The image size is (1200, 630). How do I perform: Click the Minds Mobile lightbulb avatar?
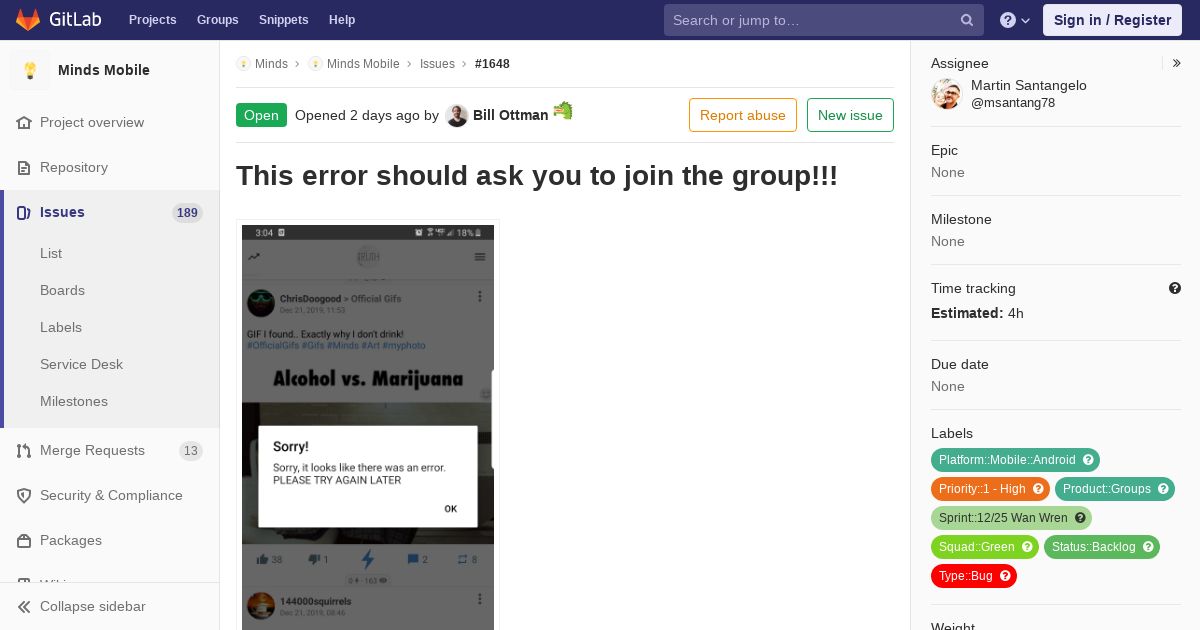tap(30, 70)
